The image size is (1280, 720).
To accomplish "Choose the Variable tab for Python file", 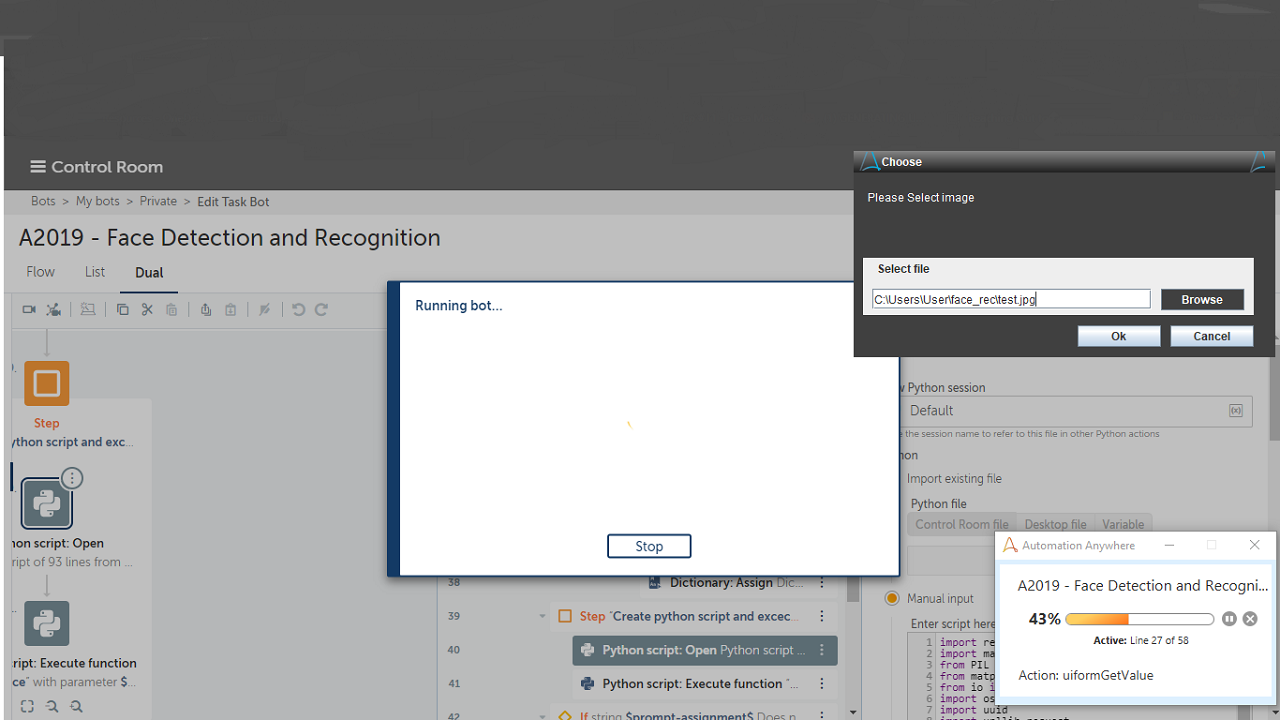I will [1123, 524].
